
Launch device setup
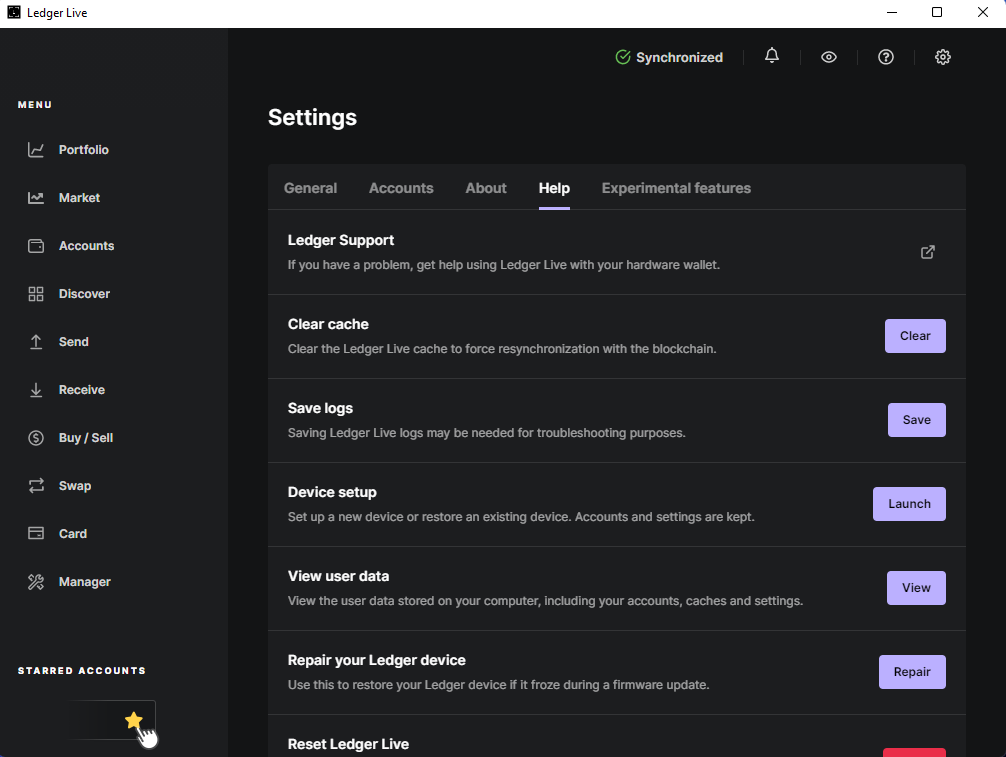pyautogui.click(x=909, y=504)
